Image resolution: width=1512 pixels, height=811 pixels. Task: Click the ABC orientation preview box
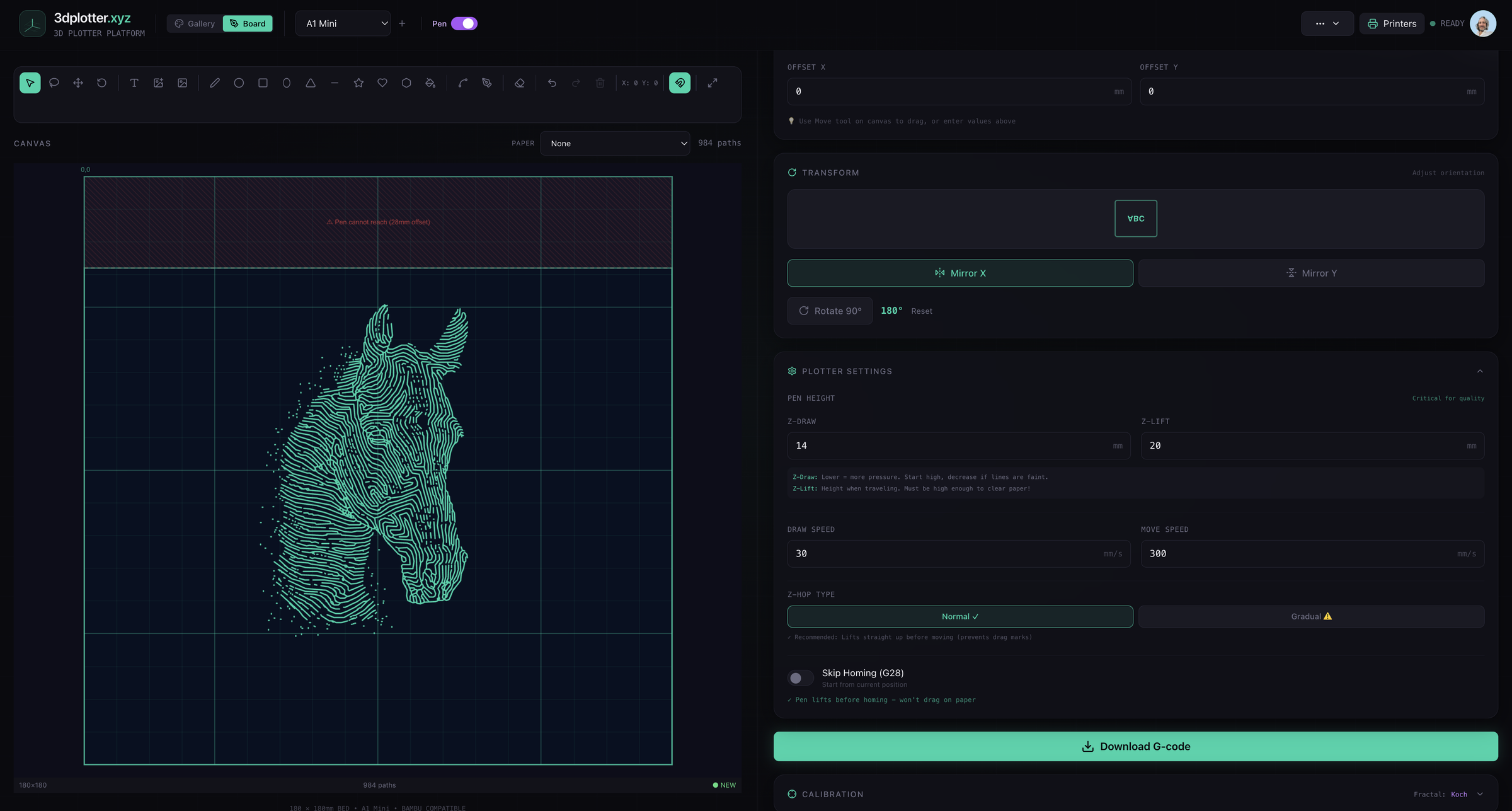tap(1136, 219)
